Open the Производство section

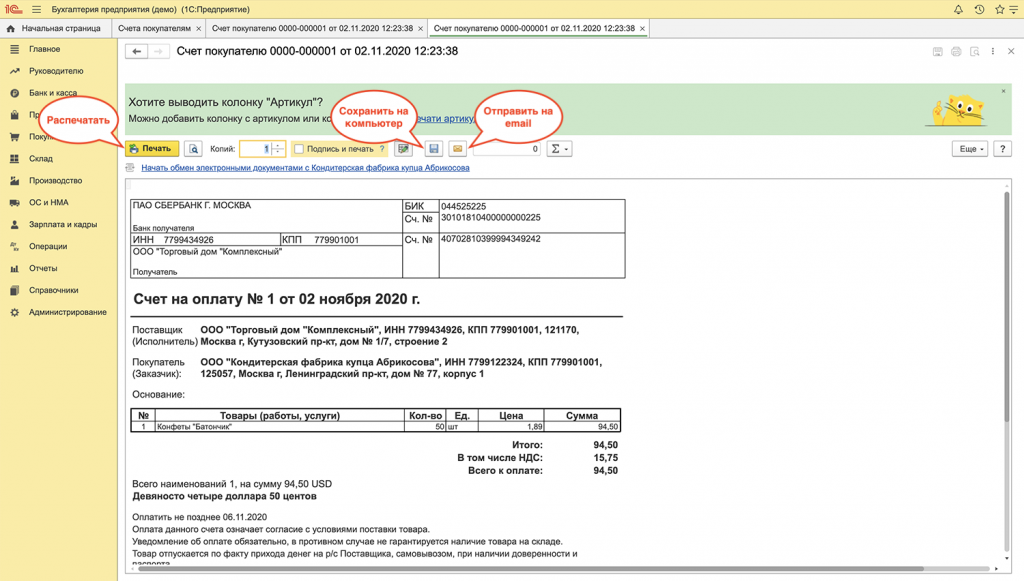click(x=56, y=180)
